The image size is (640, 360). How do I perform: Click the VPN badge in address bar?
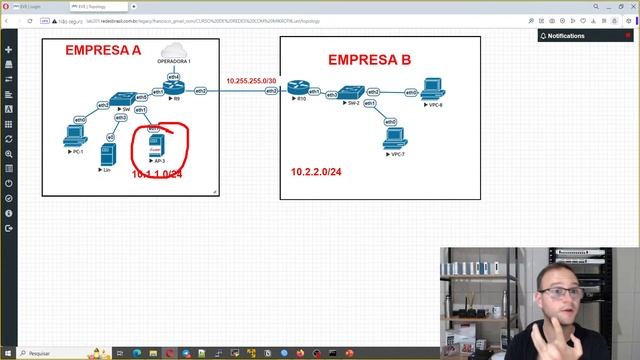click(x=44, y=21)
